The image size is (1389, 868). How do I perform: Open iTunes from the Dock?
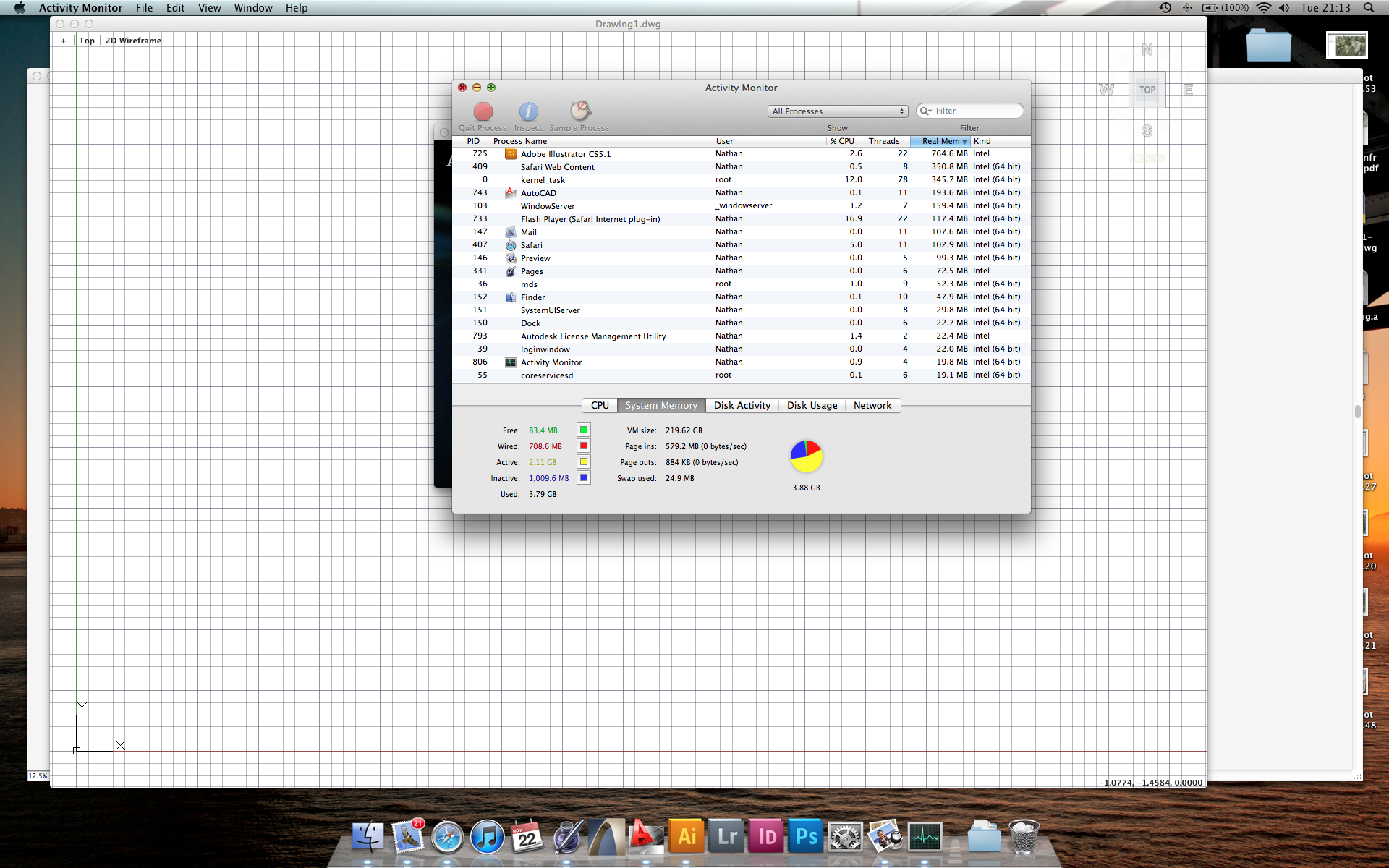pyautogui.click(x=488, y=838)
